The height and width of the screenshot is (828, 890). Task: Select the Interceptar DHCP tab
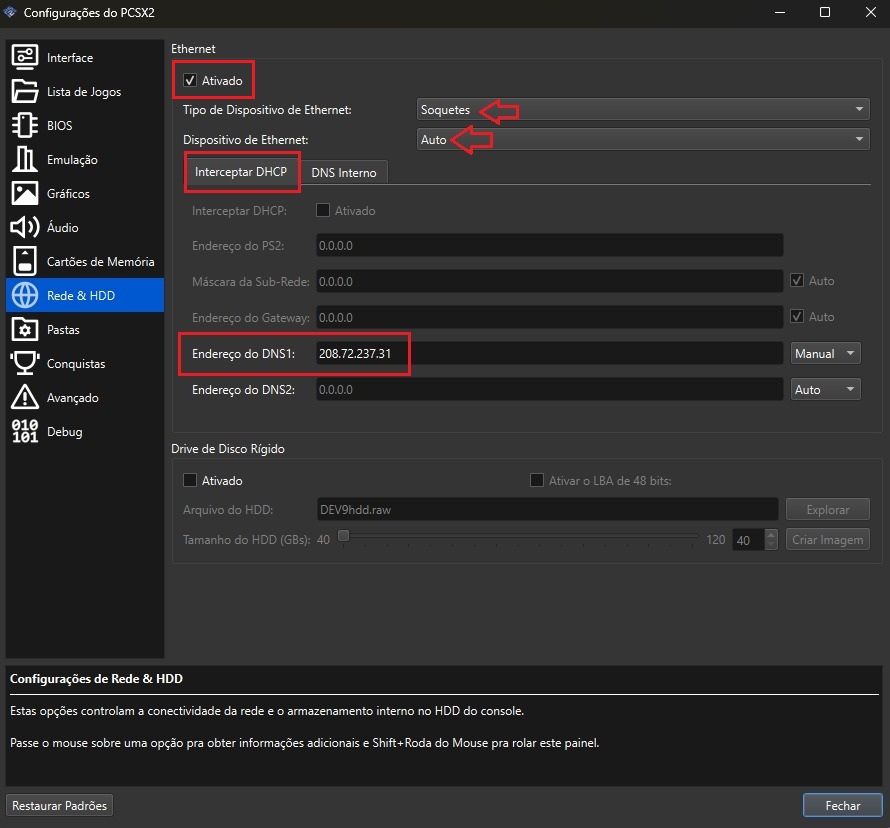(x=241, y=172)
